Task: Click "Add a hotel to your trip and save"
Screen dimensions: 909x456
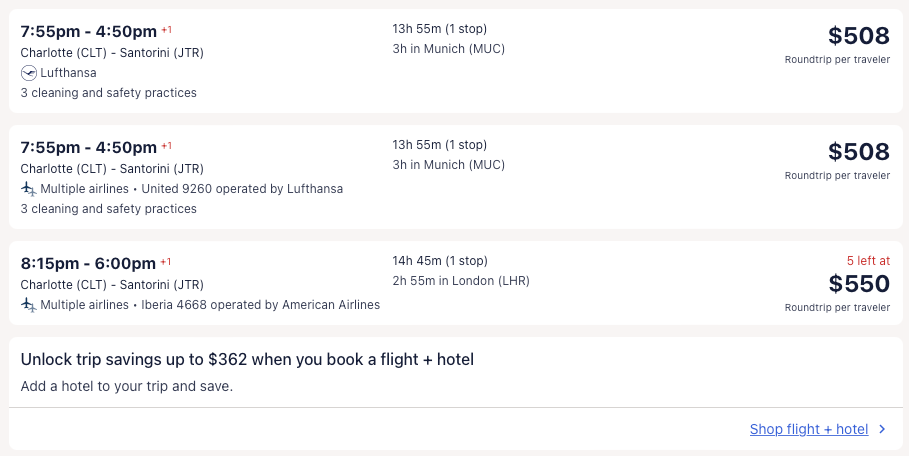Action: click(x=126, y=385)
